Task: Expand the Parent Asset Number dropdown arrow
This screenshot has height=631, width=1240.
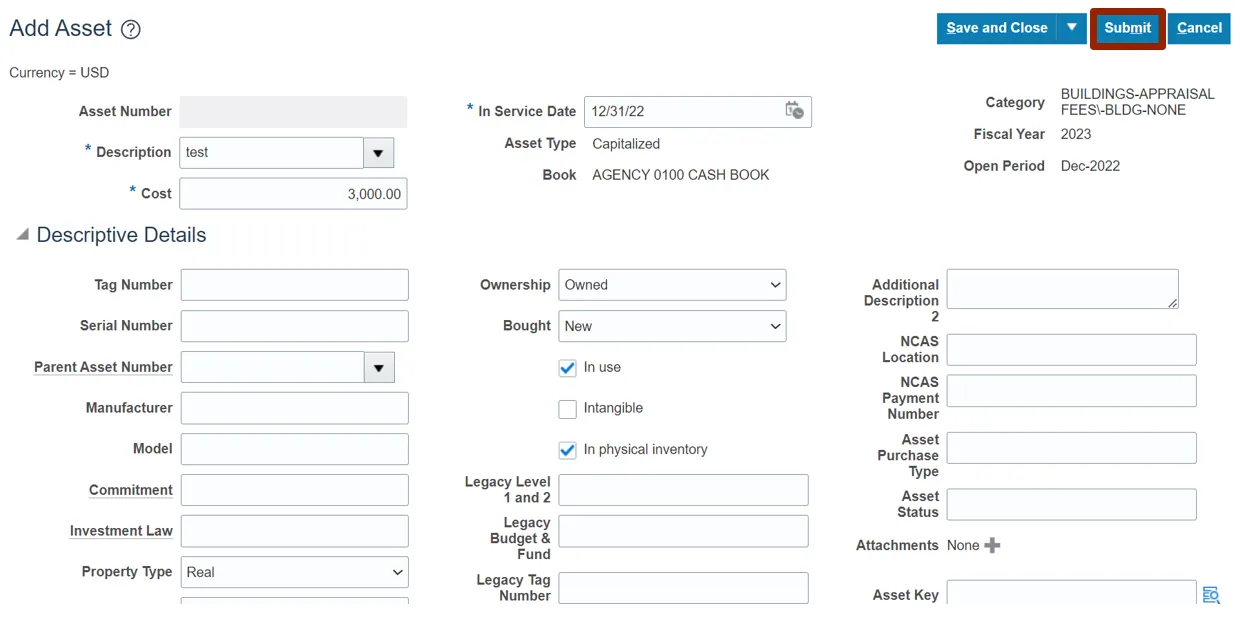Action: [x=378, y=368]
